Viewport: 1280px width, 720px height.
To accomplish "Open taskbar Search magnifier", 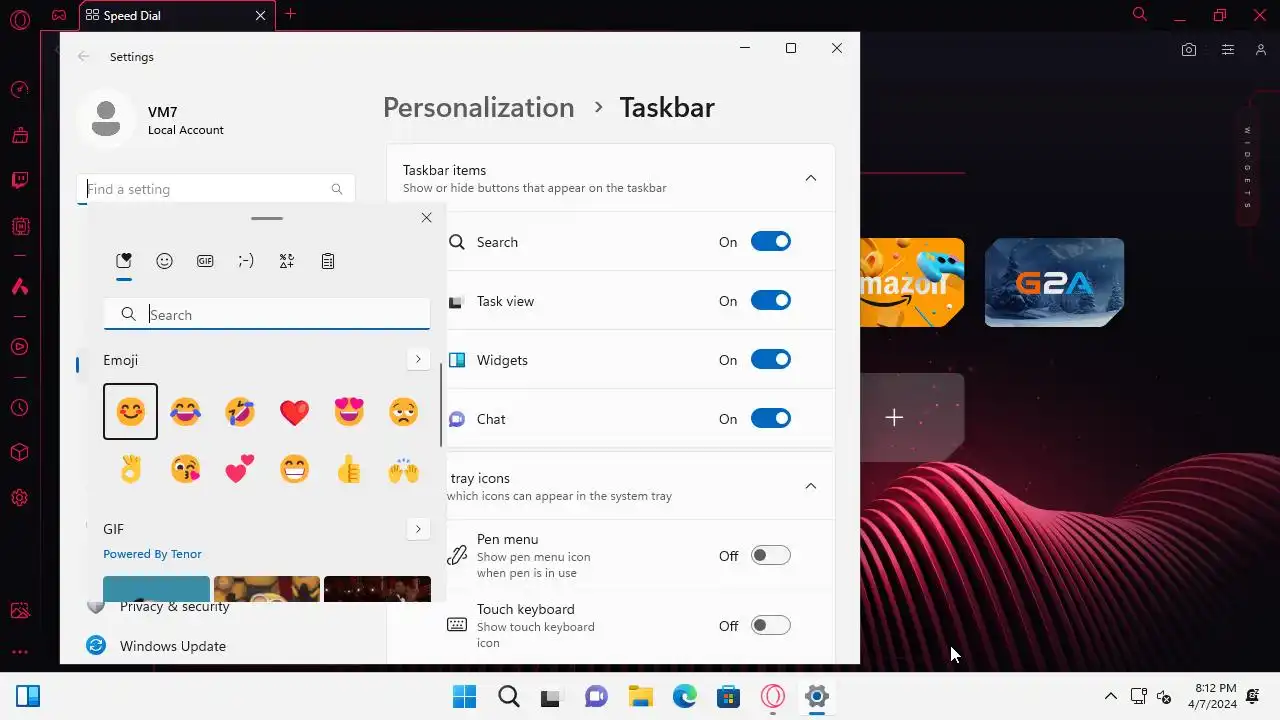I will pyautogui.click(x=509, y=696).
